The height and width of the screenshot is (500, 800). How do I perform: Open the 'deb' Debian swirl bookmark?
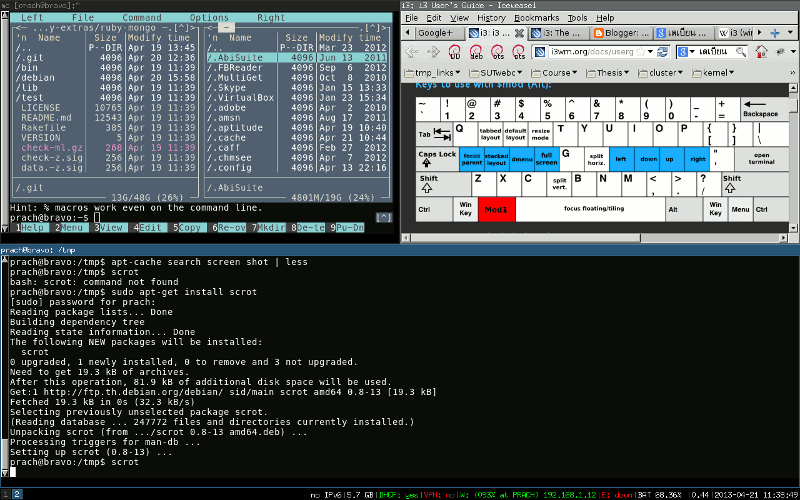point(476,52)
